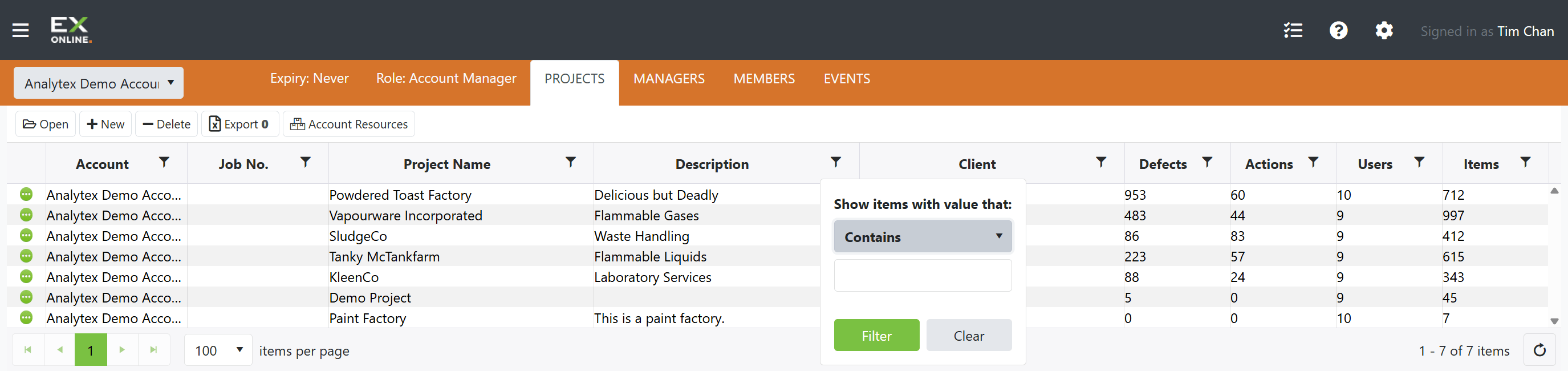Viewport: 1568px width, 371px height.
Task: Filter the Users column
Action: coord(1419,162)
